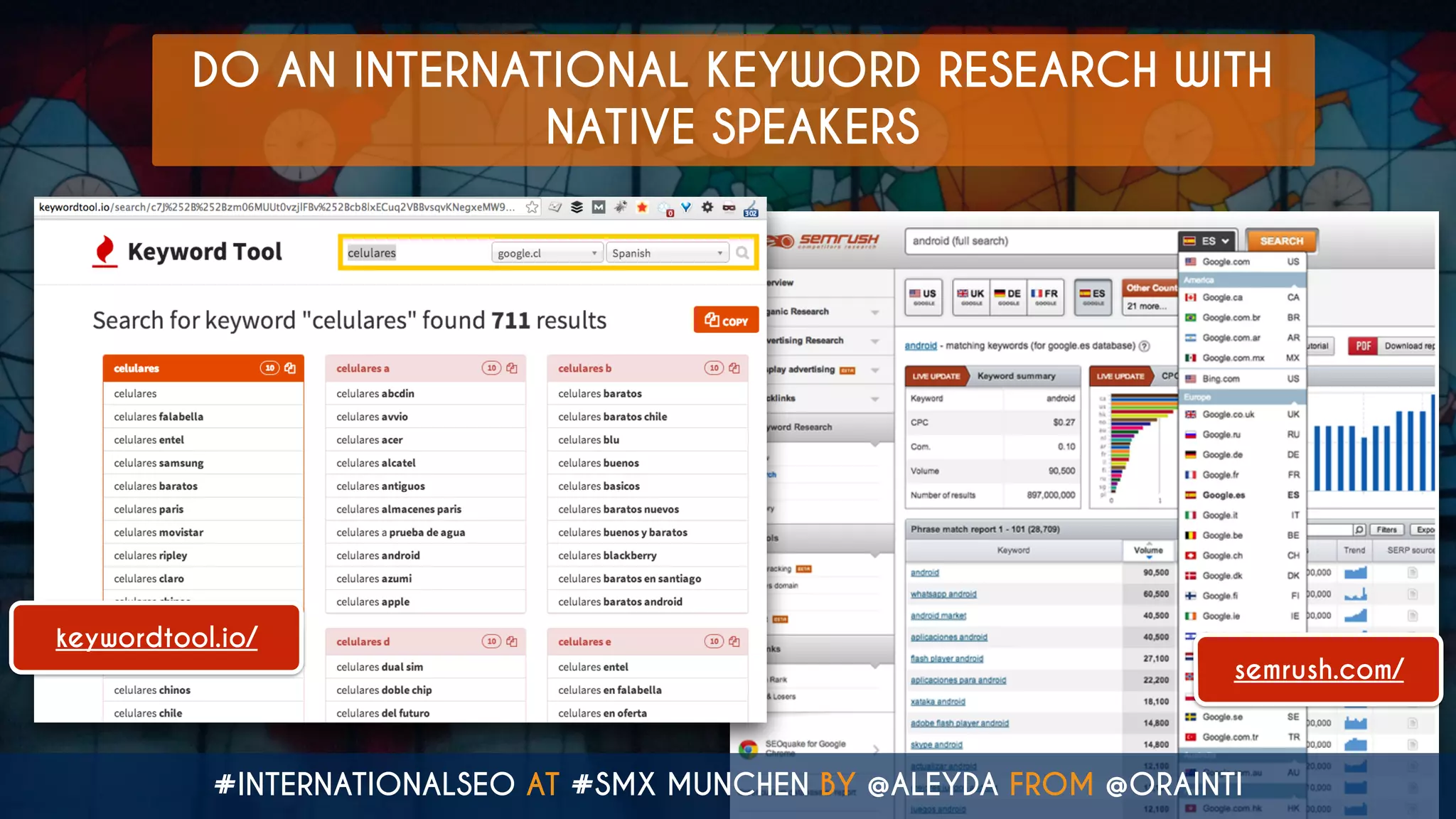The width and height of the screenshot is (1456, 819).
Task: Open the ES database dropdown next to search
Action: point(1207,241)
